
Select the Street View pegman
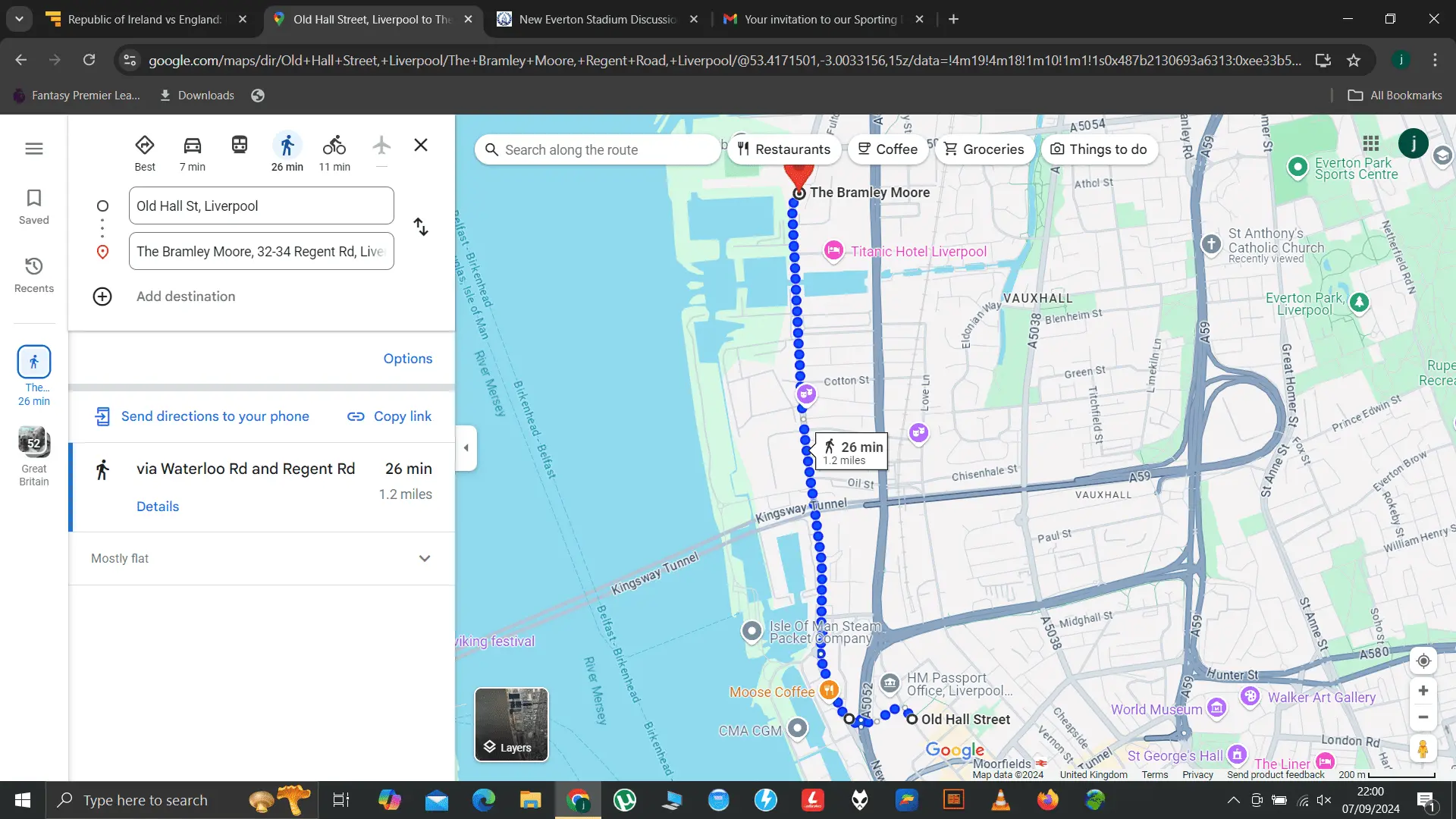coord(1423,749)
